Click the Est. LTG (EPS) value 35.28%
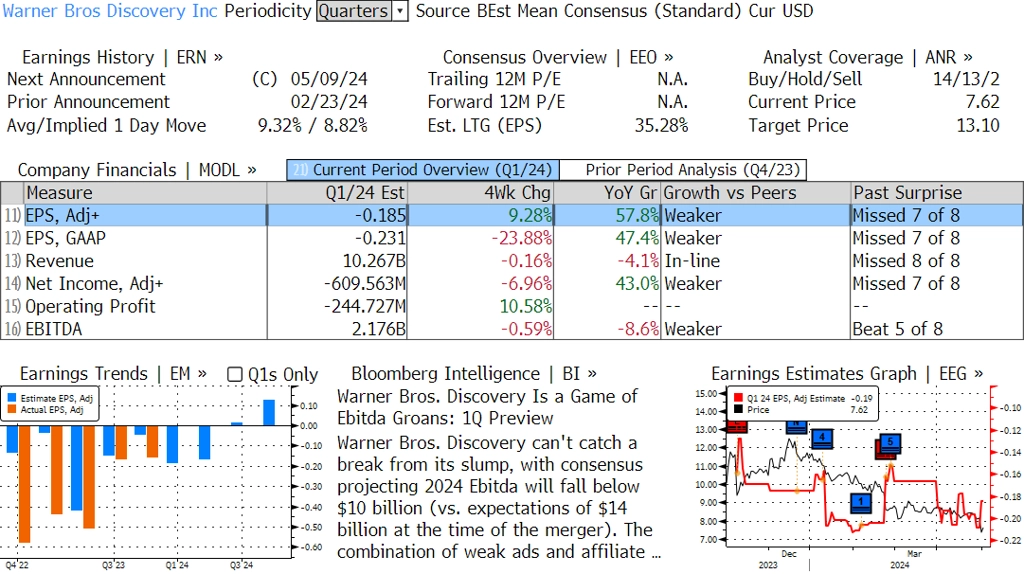Viewport: 1024px width, 574px height. click(x=662, y=125)
